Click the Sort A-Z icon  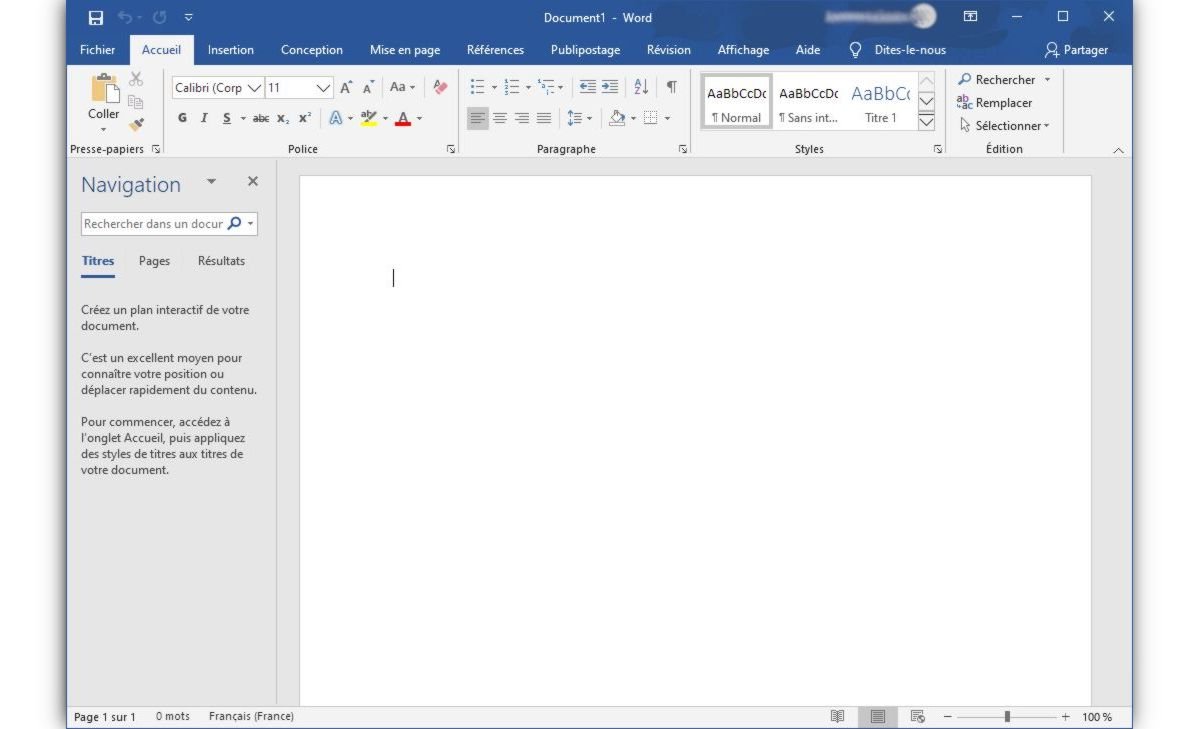pyautogui.click(x=642, y=87)
